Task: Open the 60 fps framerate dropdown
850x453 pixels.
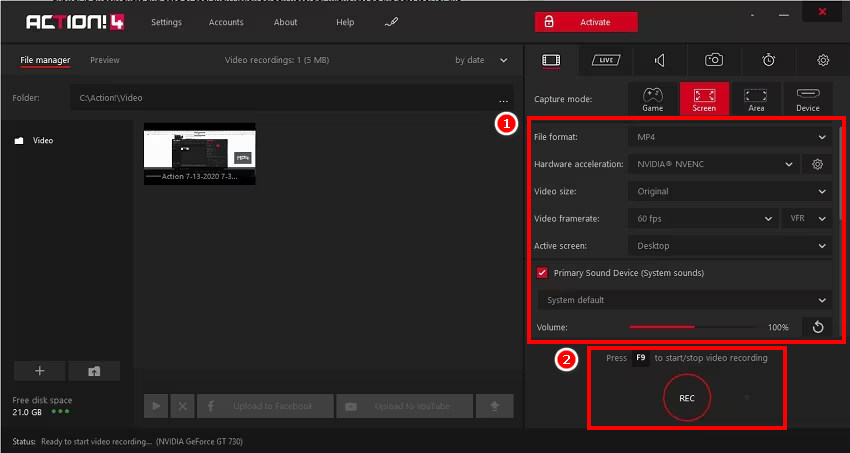Action: coord(703,218)
